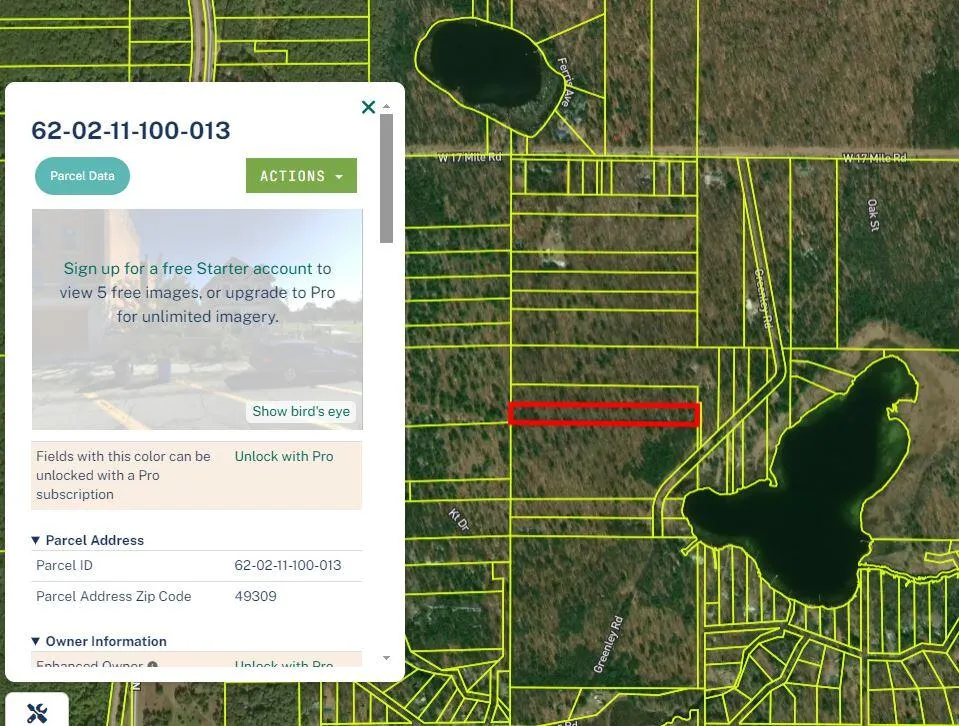Select the Parcel Data tab
This screenshot has height=726, width=959.
tap(82, 176)
